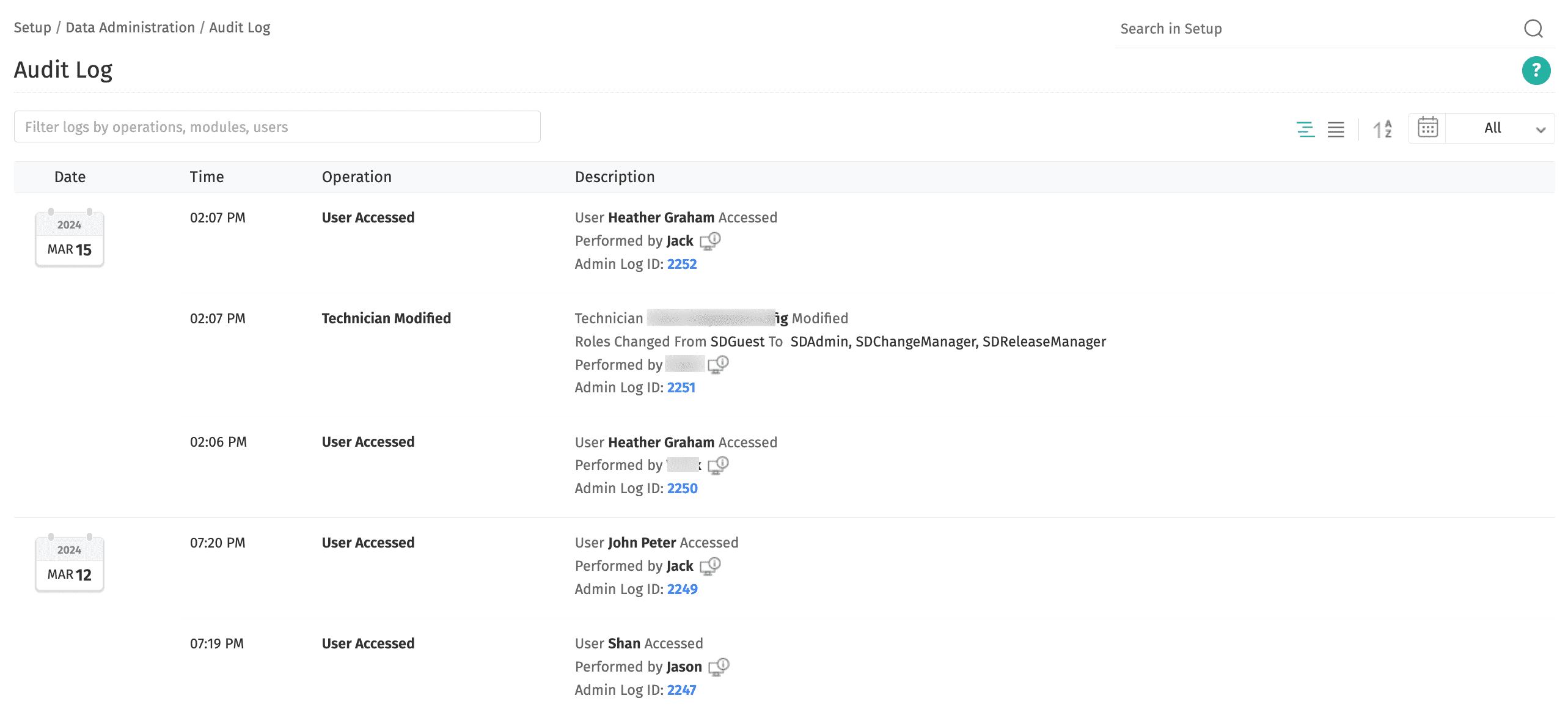The image size is (1568, 715).
Task: Click device info icon for log 2249
Action: [x=710, y=566]
